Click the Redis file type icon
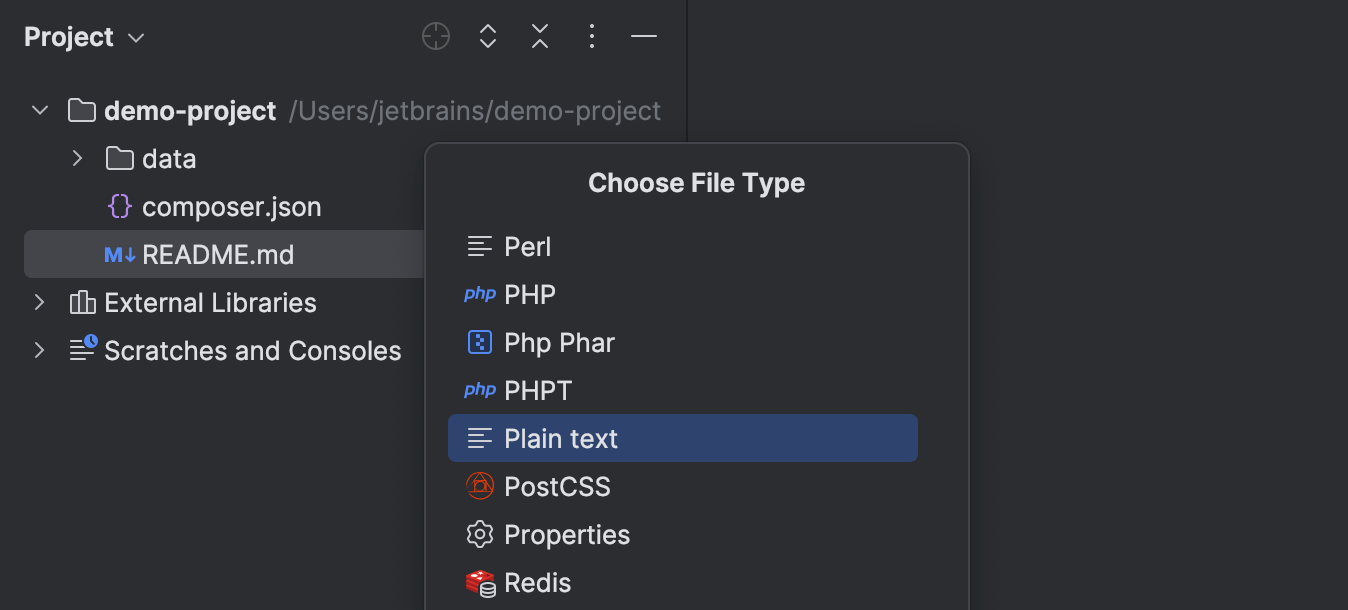1348x610 pixels. click(x=480, y=583)
